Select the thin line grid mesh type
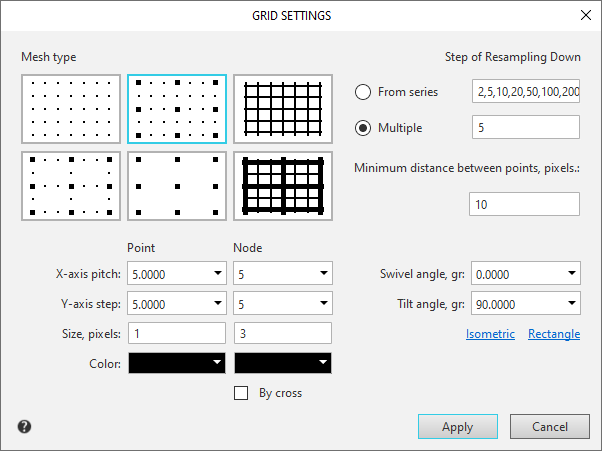602x451 pixels. [x=283, y=109]
